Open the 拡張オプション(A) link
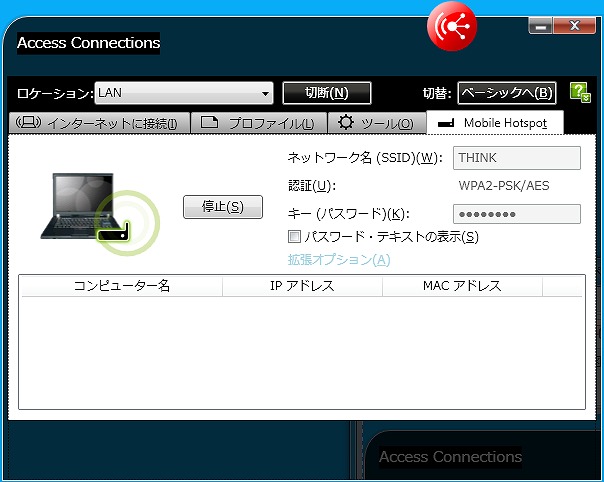This screenshot has height=482, width=604. click(x=339, y=260)
